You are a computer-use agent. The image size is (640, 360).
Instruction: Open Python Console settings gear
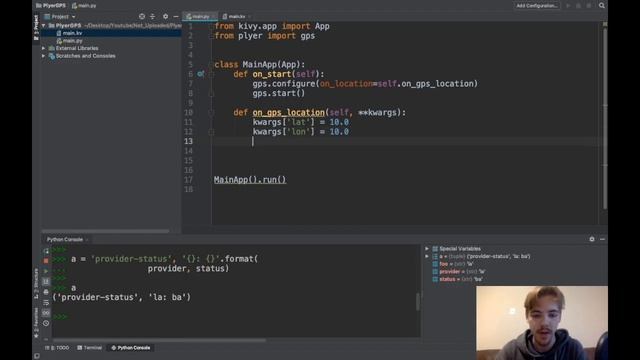tap(592, 239)
